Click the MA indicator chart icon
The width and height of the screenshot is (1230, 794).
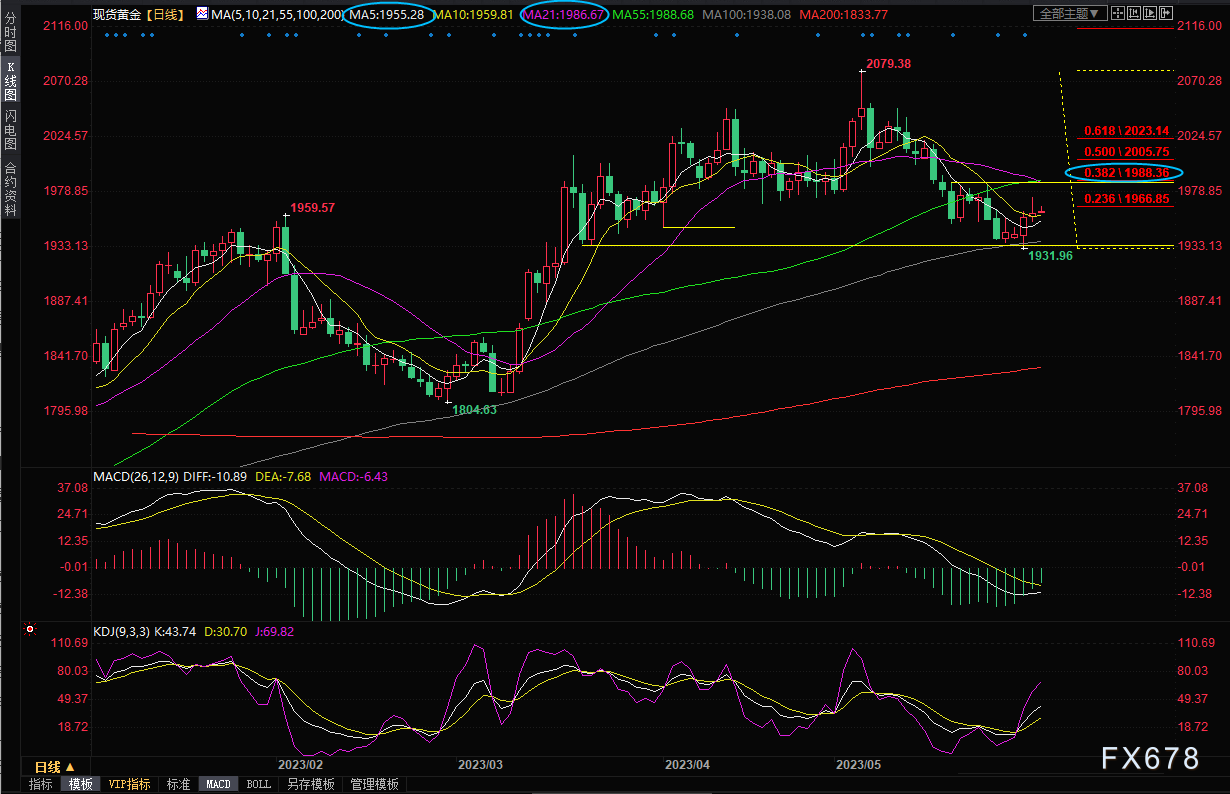tap(201, 14)
